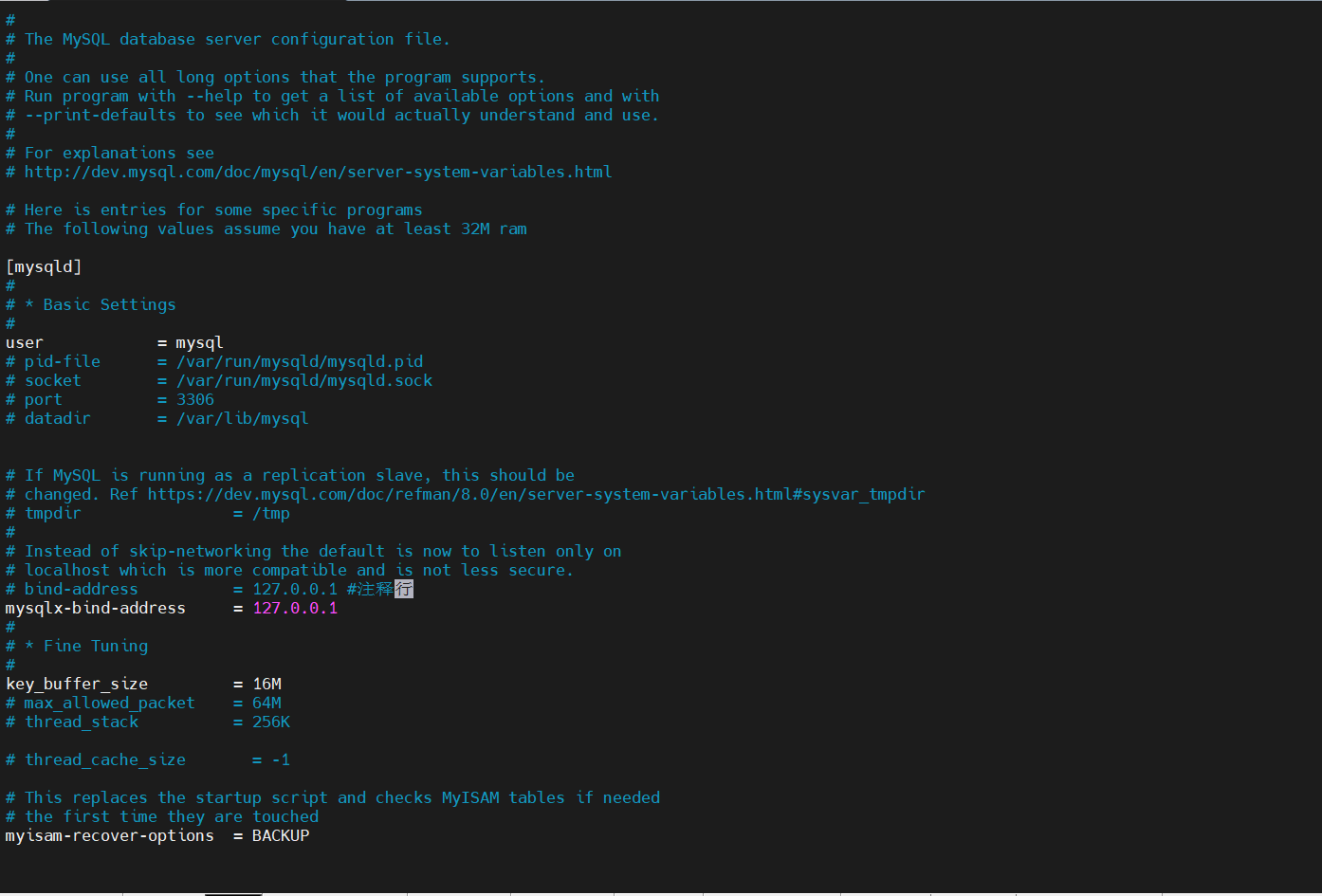This screenshot has height=896, width=1322.
Task: Click '32M' in the ram comment
Action: 475,229
